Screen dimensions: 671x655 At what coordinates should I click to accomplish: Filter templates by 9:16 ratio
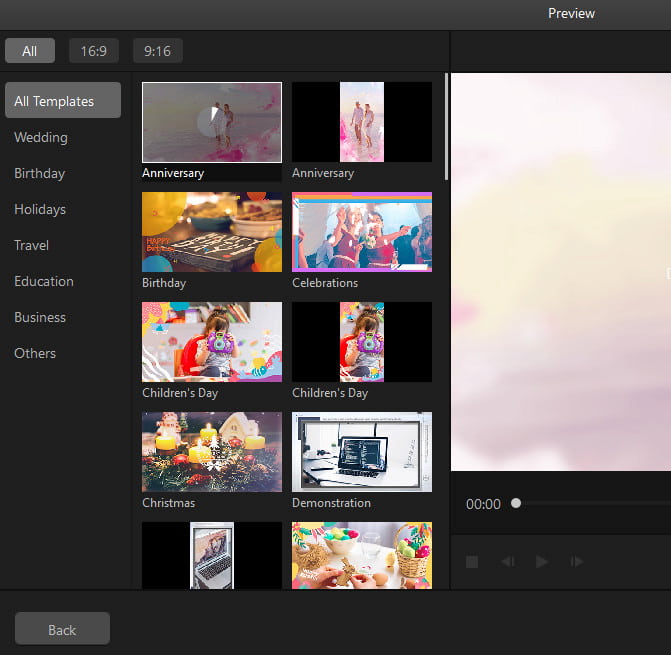pos(157,51)
